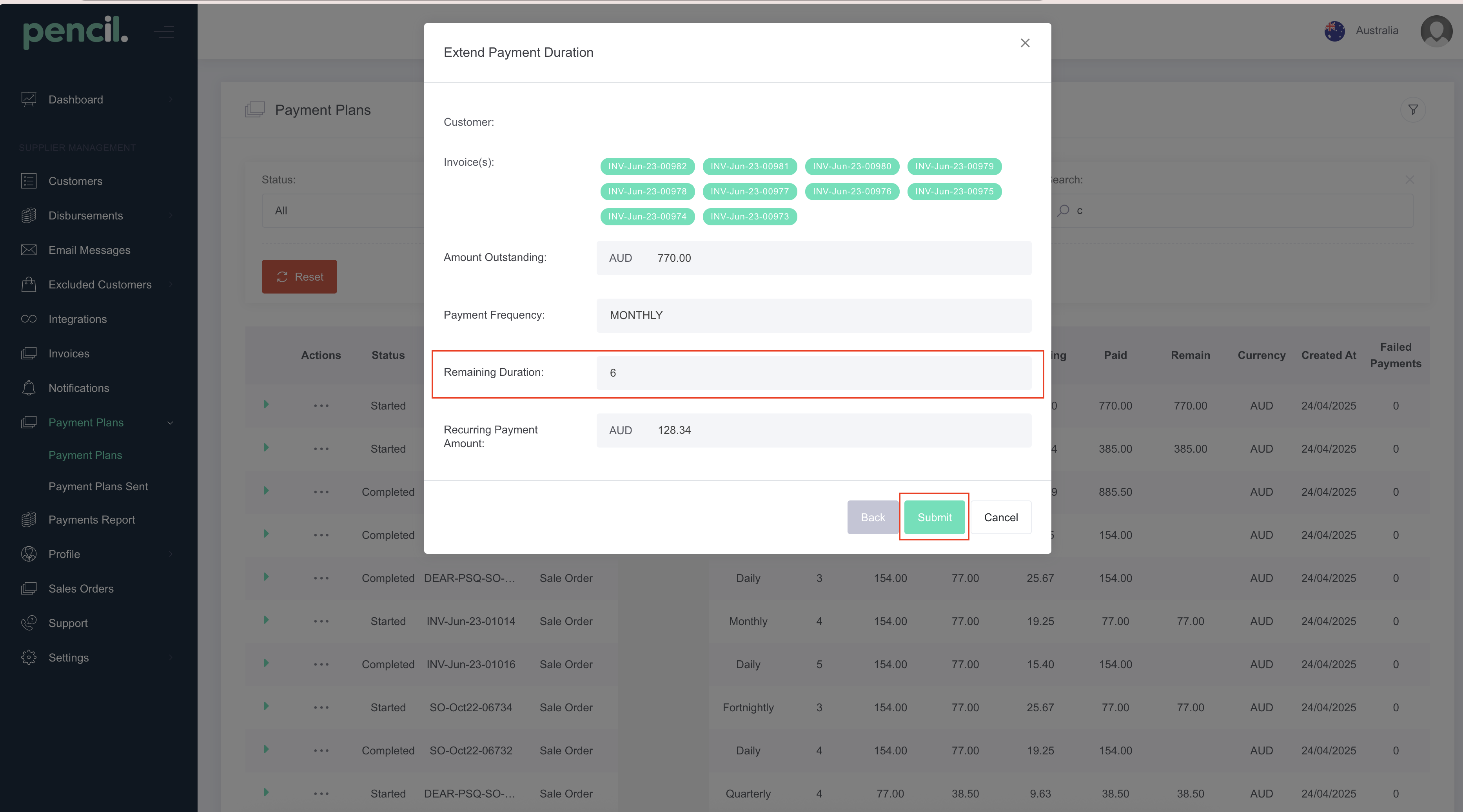1463x812 pixels.
Task: Cancel the payment duration extension
Action: (x=1001, y=517)
